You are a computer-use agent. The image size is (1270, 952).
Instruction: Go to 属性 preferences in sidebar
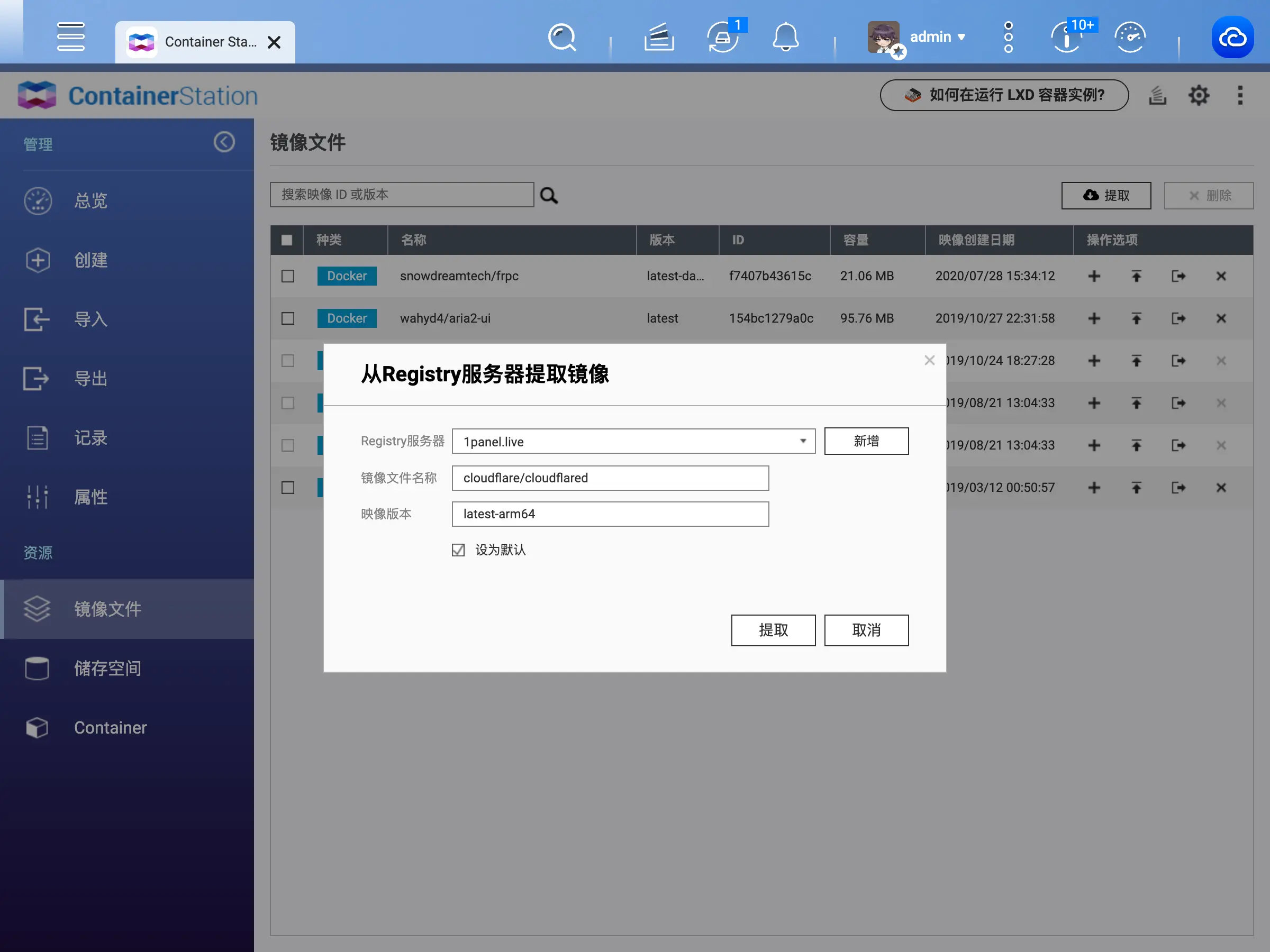127,497
